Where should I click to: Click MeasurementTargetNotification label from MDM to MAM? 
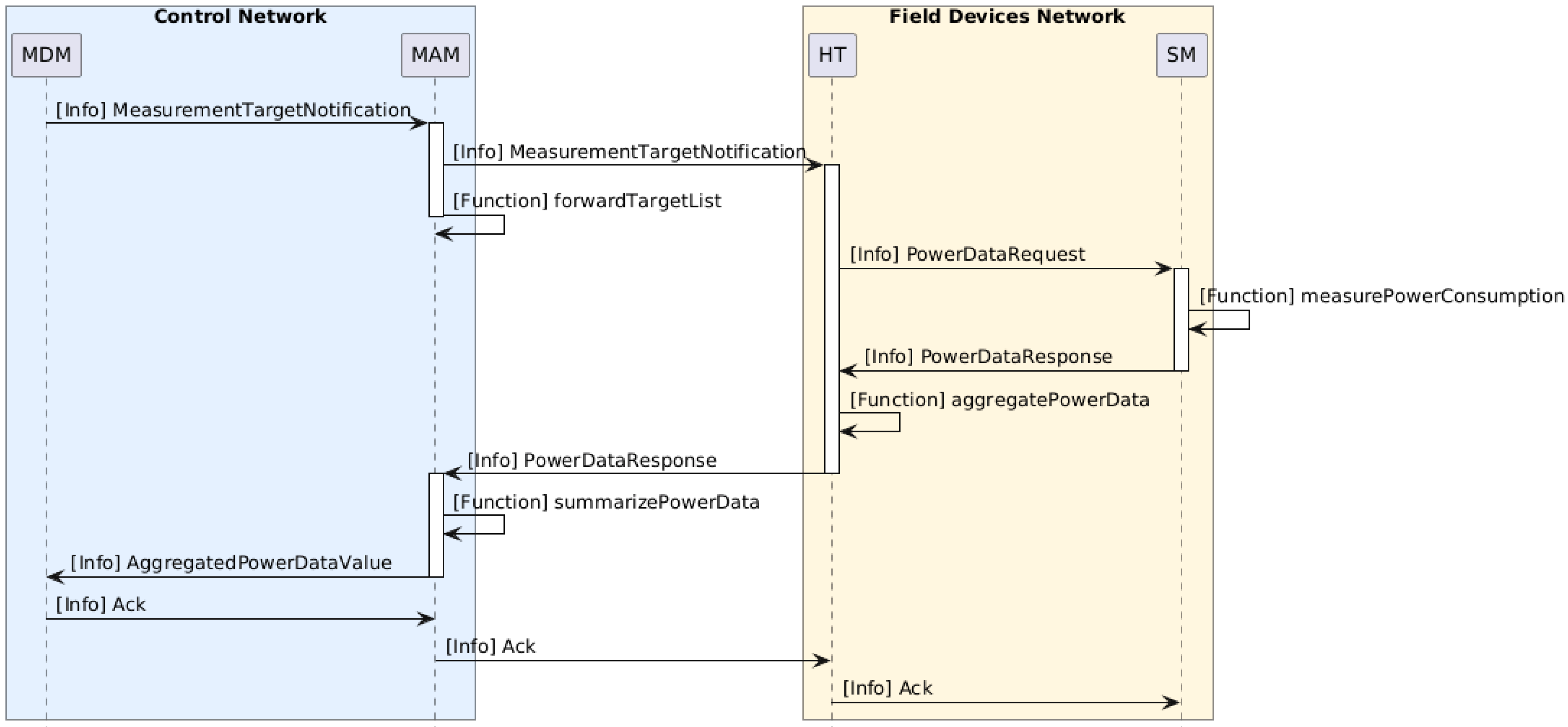click(x=233, y=110)
